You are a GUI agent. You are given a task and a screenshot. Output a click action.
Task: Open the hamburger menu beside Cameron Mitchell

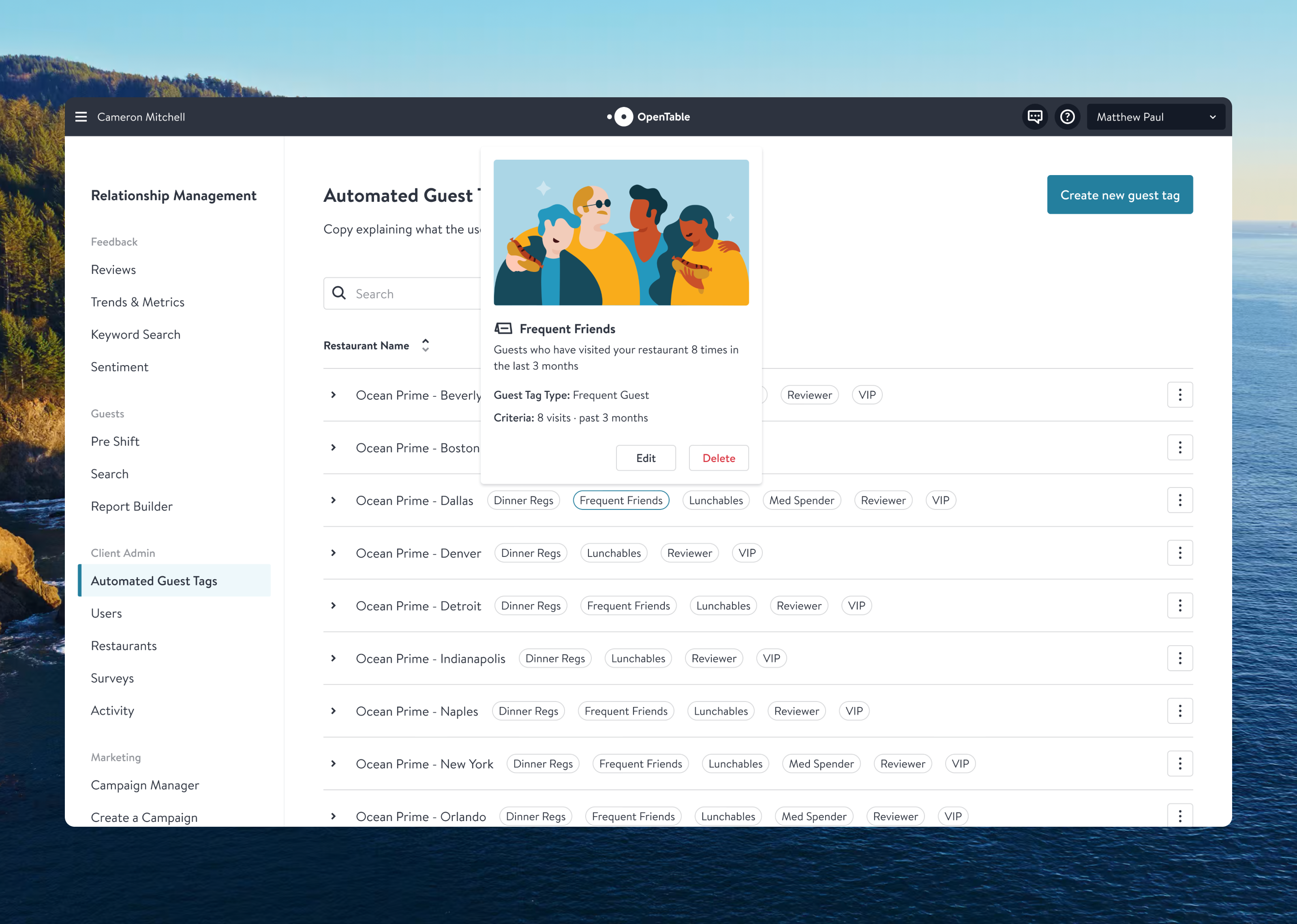pos(81,117)
